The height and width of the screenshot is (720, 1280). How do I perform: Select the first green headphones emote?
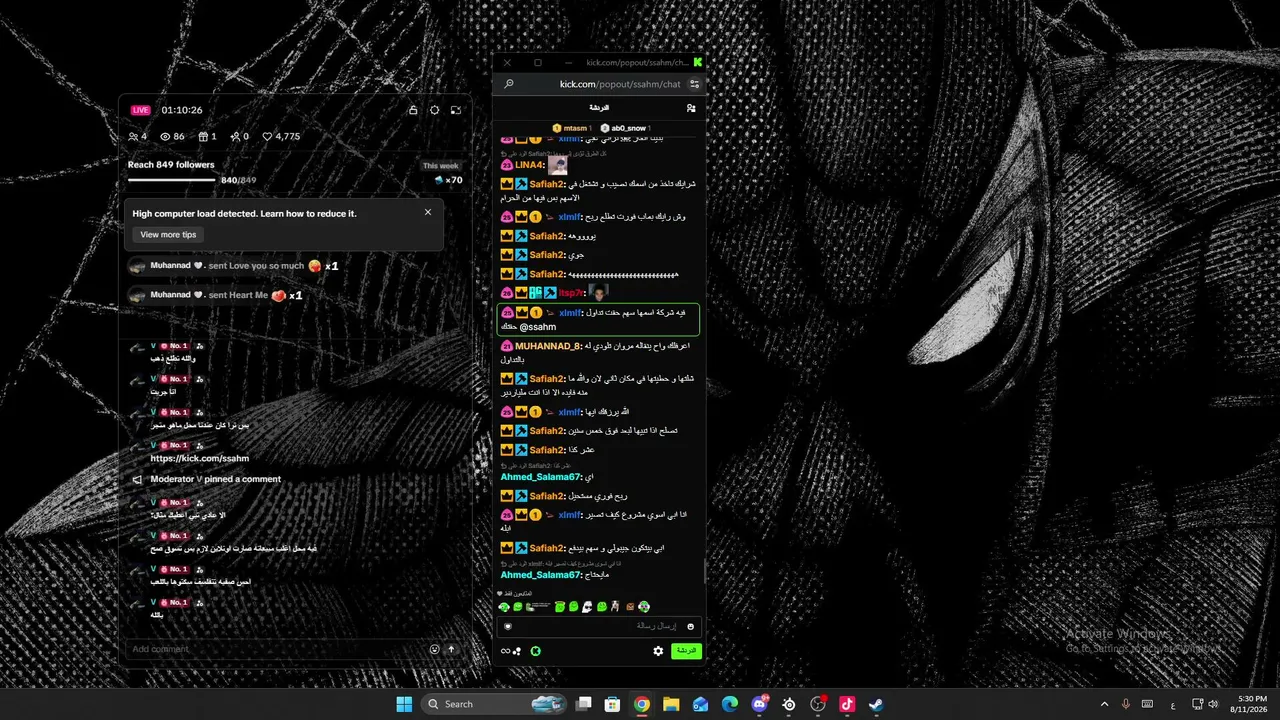[x=504, y=607]
